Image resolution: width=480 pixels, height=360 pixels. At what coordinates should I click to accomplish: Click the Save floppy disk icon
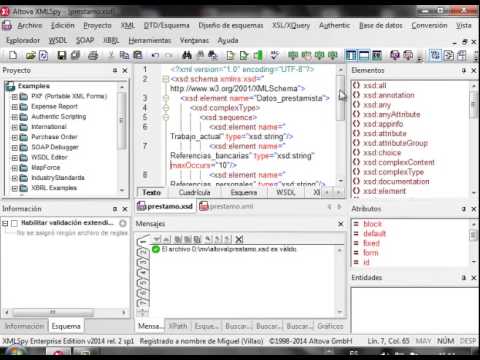point(61,55)
